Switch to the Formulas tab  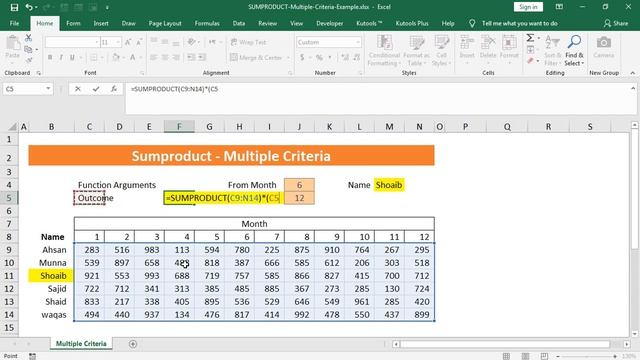pyautogui.click(x=207, y=23)
